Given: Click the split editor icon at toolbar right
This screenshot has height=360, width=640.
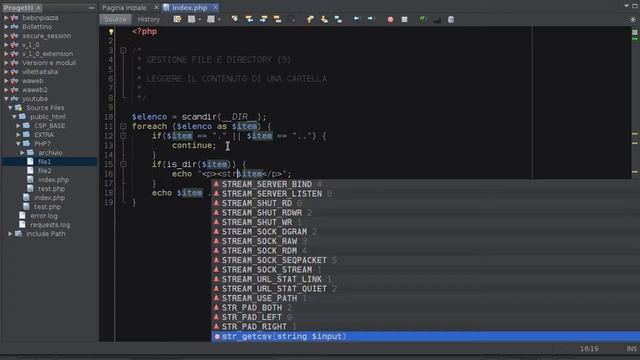Looking at the screenshot, I should [633, 19].
